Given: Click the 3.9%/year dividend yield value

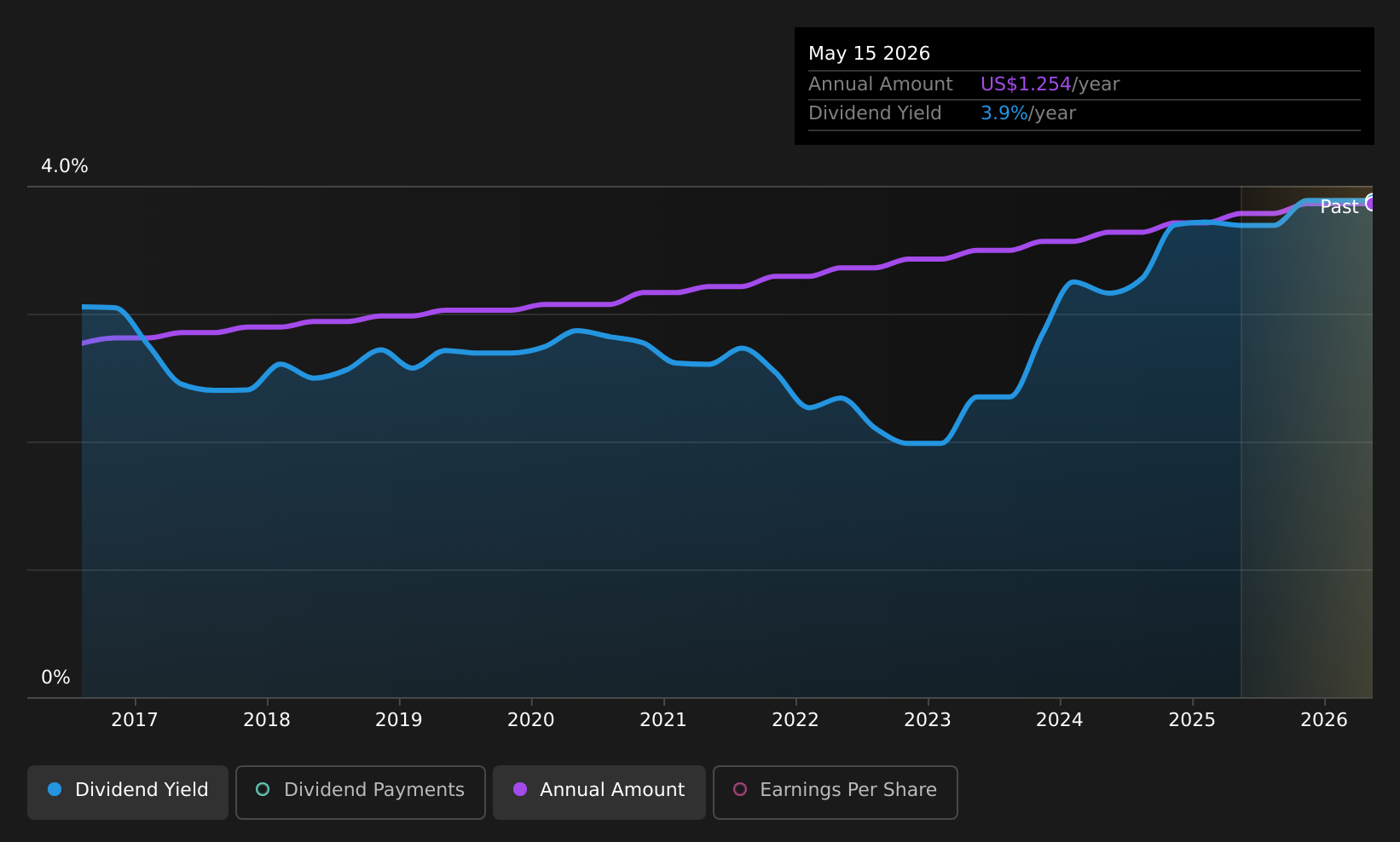Looking at the screenshot, I should click(x=1028, y=113).
